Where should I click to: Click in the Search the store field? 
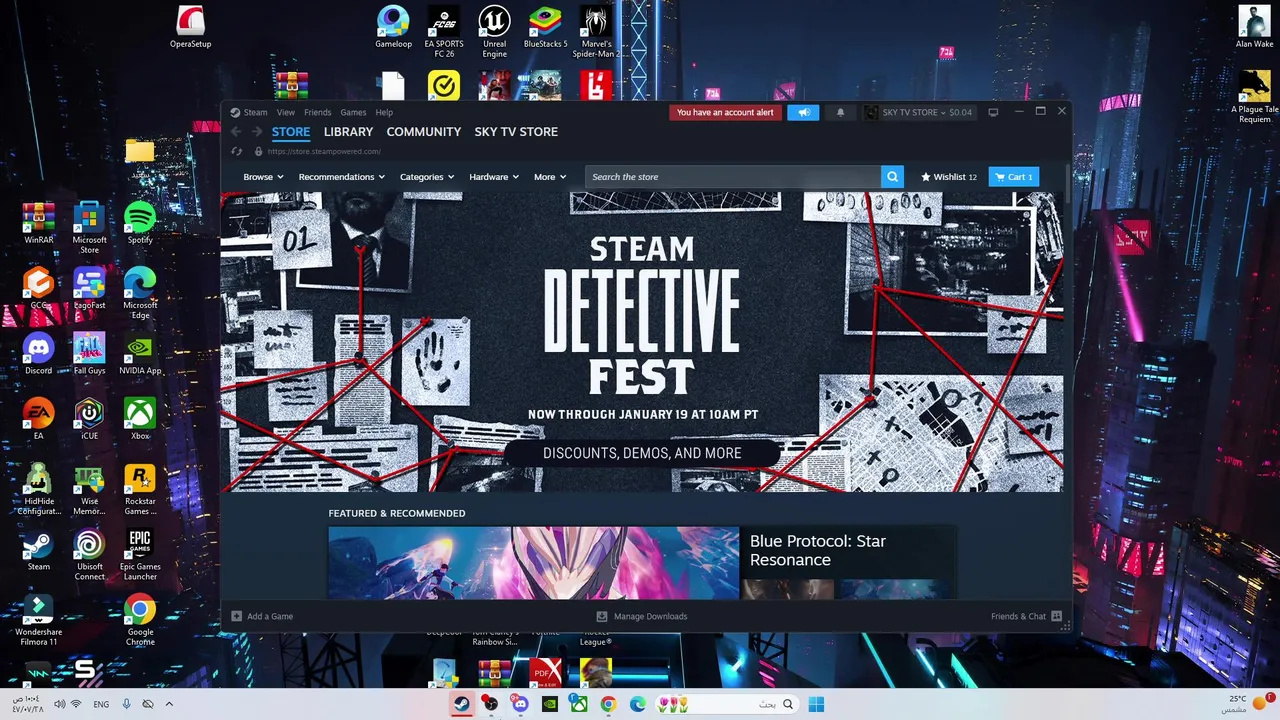pos(733,177)
